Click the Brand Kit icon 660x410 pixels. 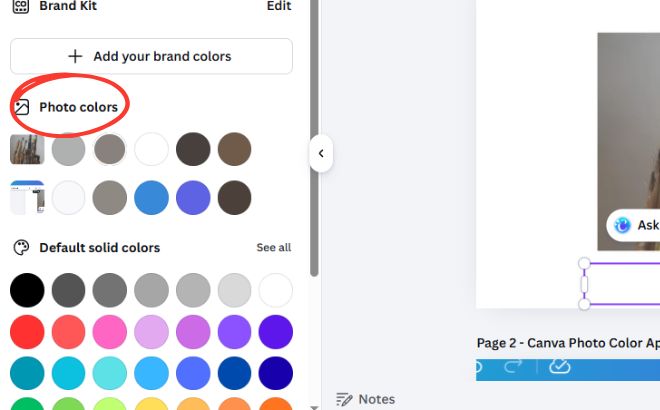point(21,6)
